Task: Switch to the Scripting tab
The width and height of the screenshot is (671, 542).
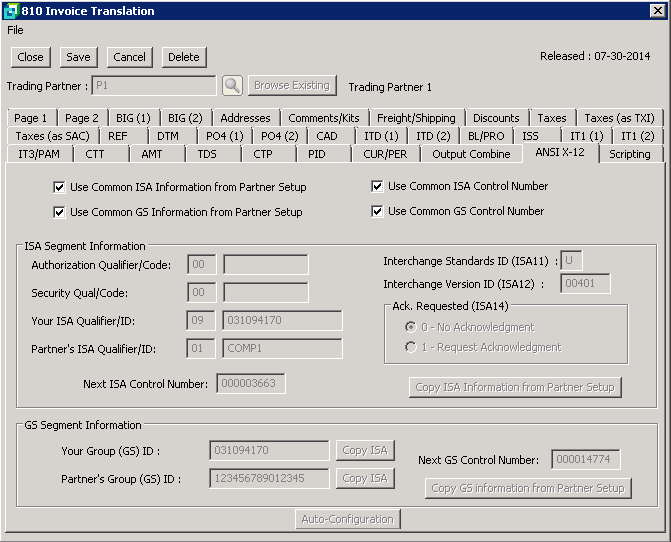Action: click(x=629, y=154)
